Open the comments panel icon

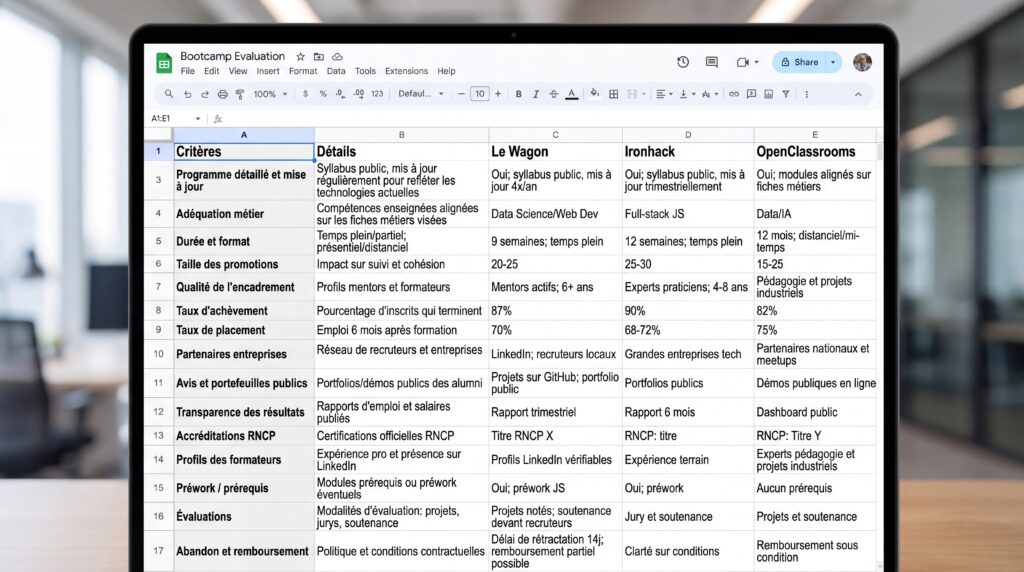click(712, 62)
